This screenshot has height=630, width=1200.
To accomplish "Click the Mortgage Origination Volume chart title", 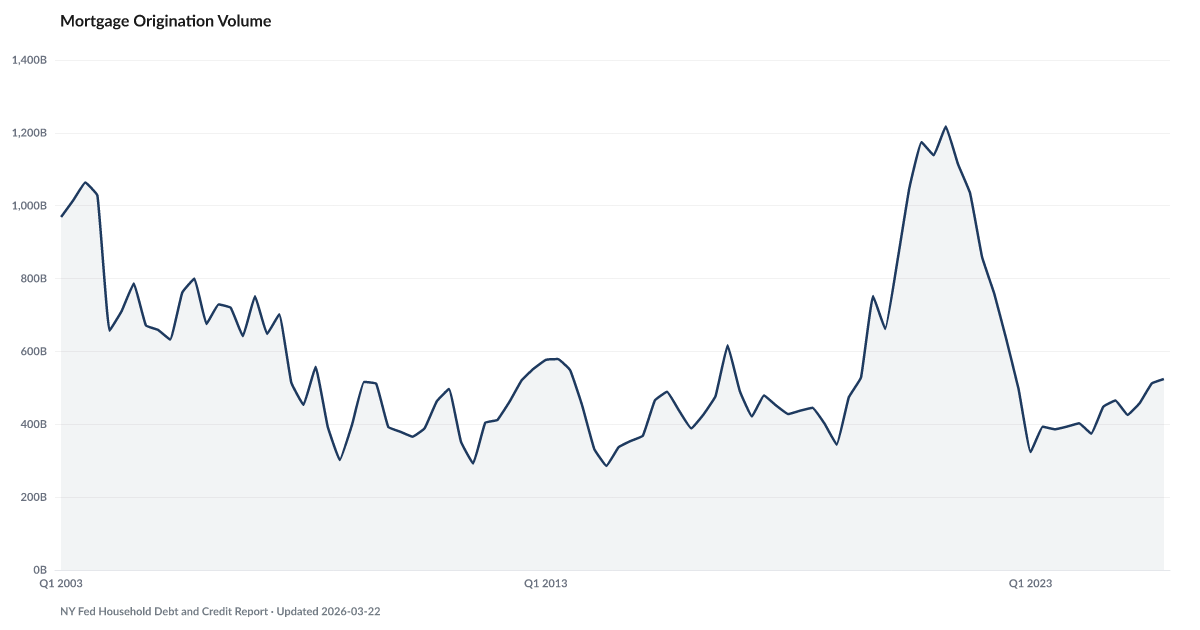I will click(165, 21).
